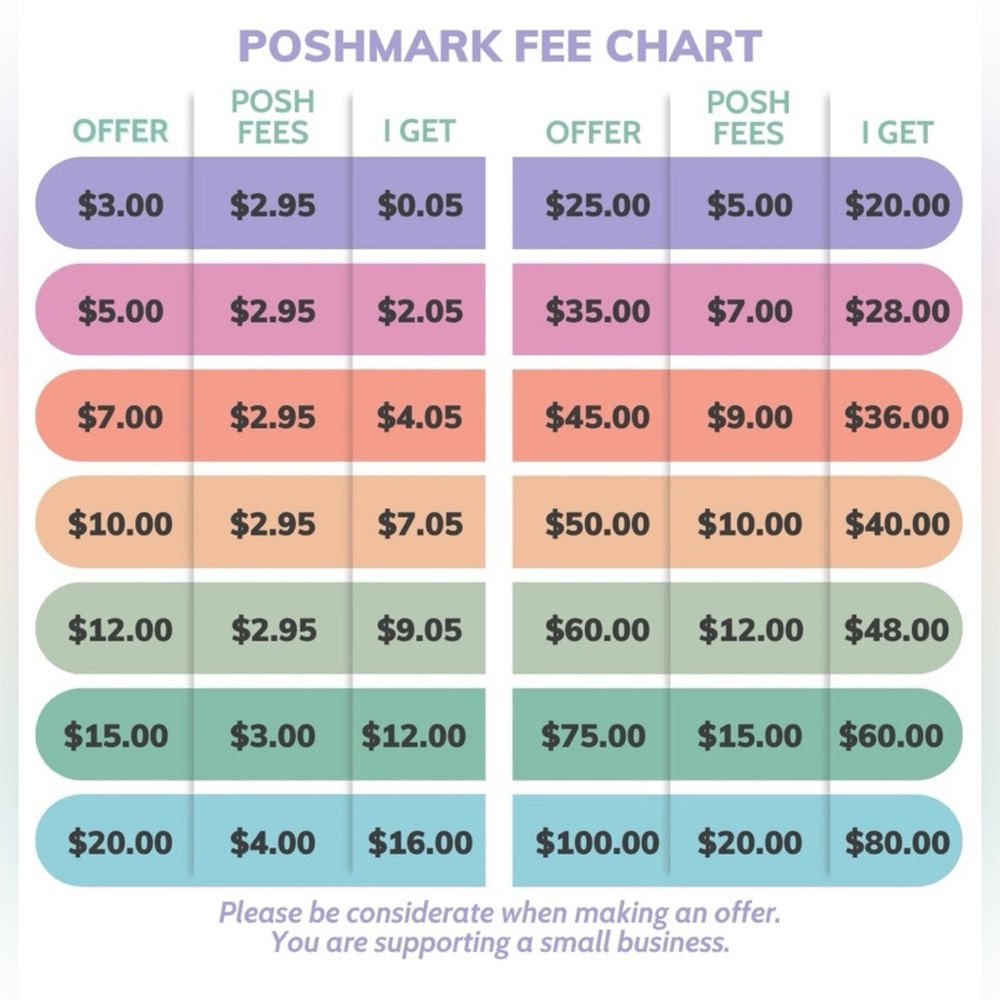1000x1000 pixels.
Task: Click the $2.05 earnings cell
Action: click(x=420, y=311)
